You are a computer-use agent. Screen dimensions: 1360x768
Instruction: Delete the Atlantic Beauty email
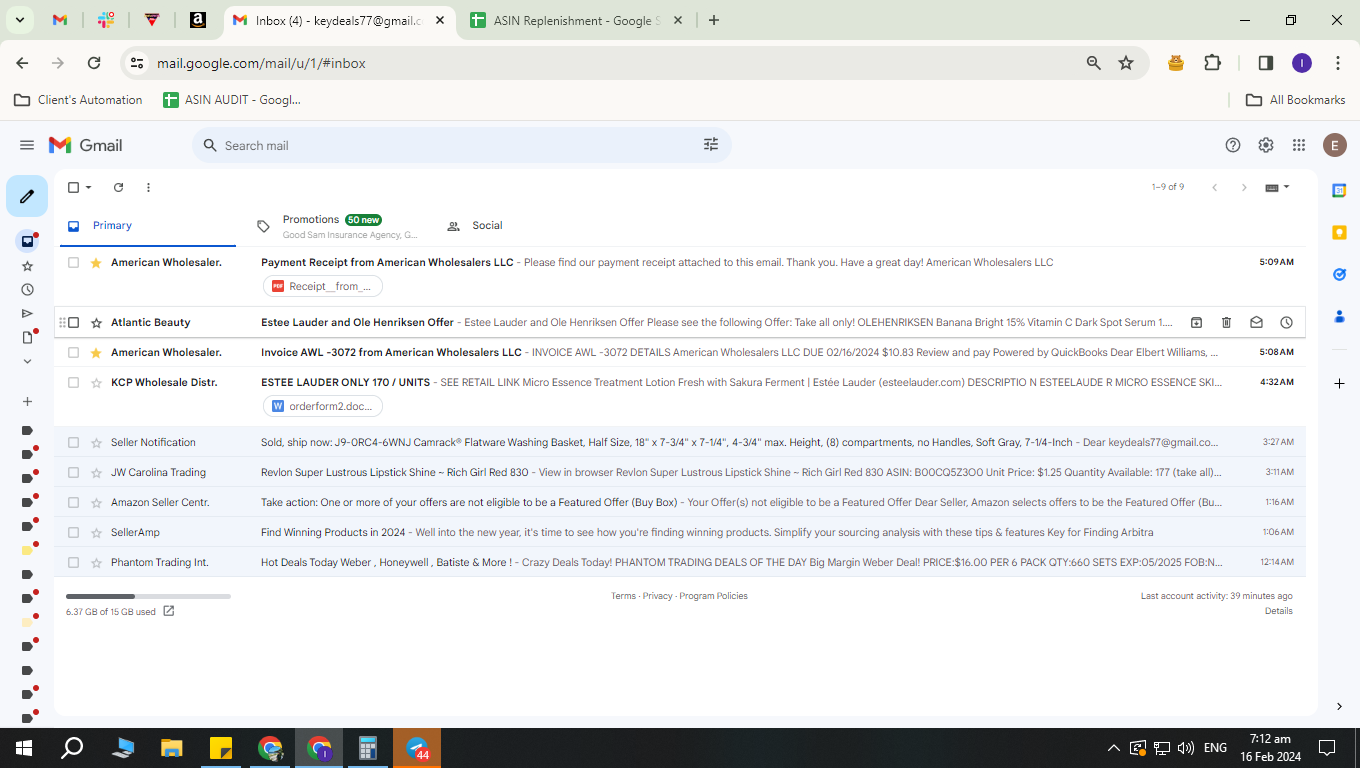coord(1226,322)
